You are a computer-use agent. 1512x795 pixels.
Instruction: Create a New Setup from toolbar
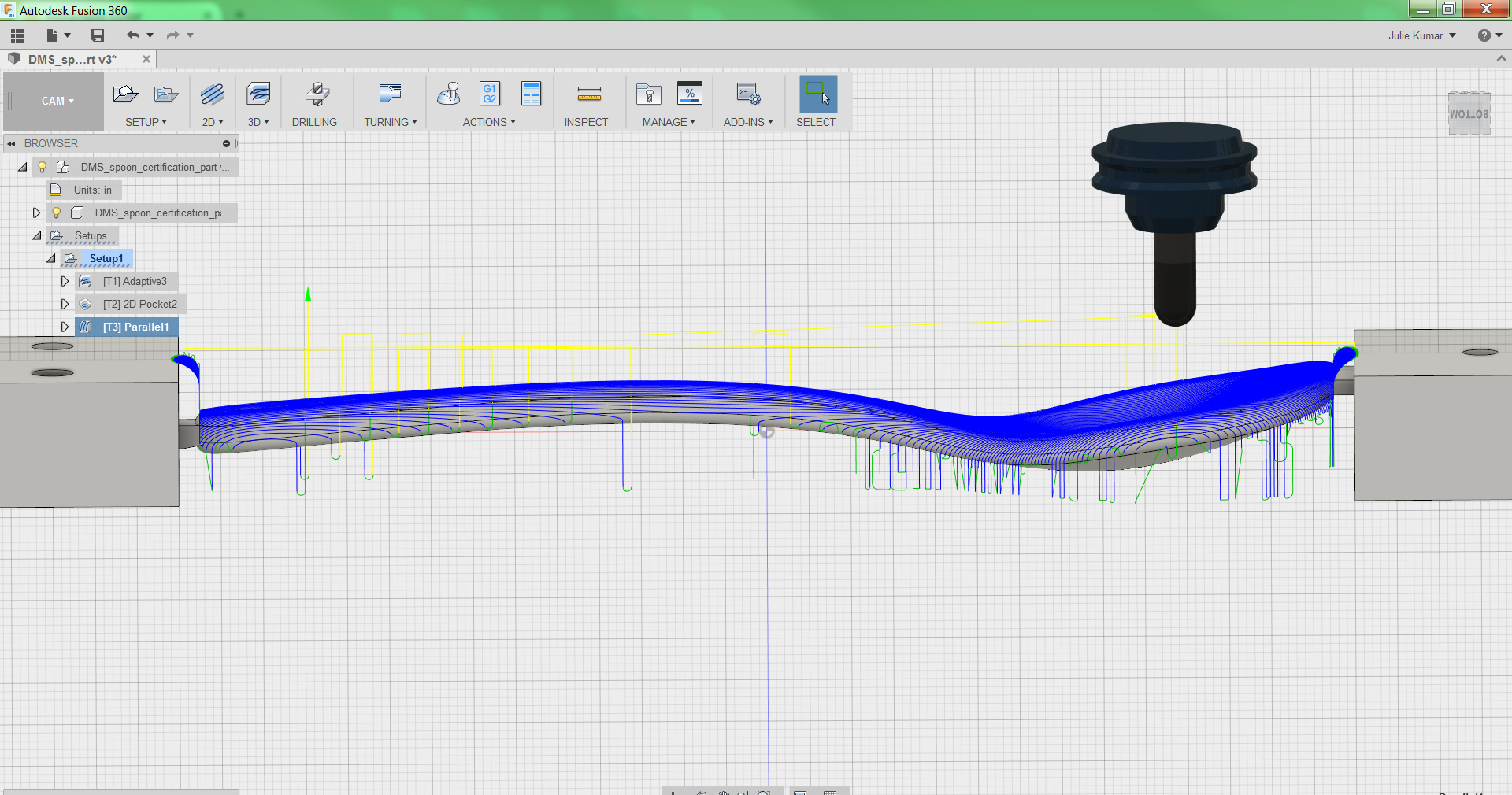[125, 94]
